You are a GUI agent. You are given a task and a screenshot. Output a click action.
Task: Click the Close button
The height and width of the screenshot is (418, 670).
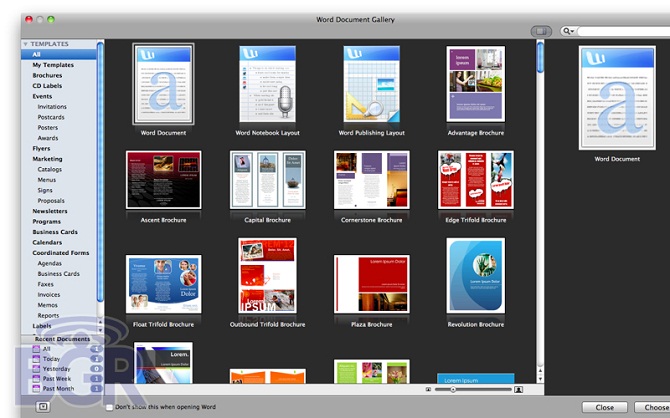tap(605, 408)
